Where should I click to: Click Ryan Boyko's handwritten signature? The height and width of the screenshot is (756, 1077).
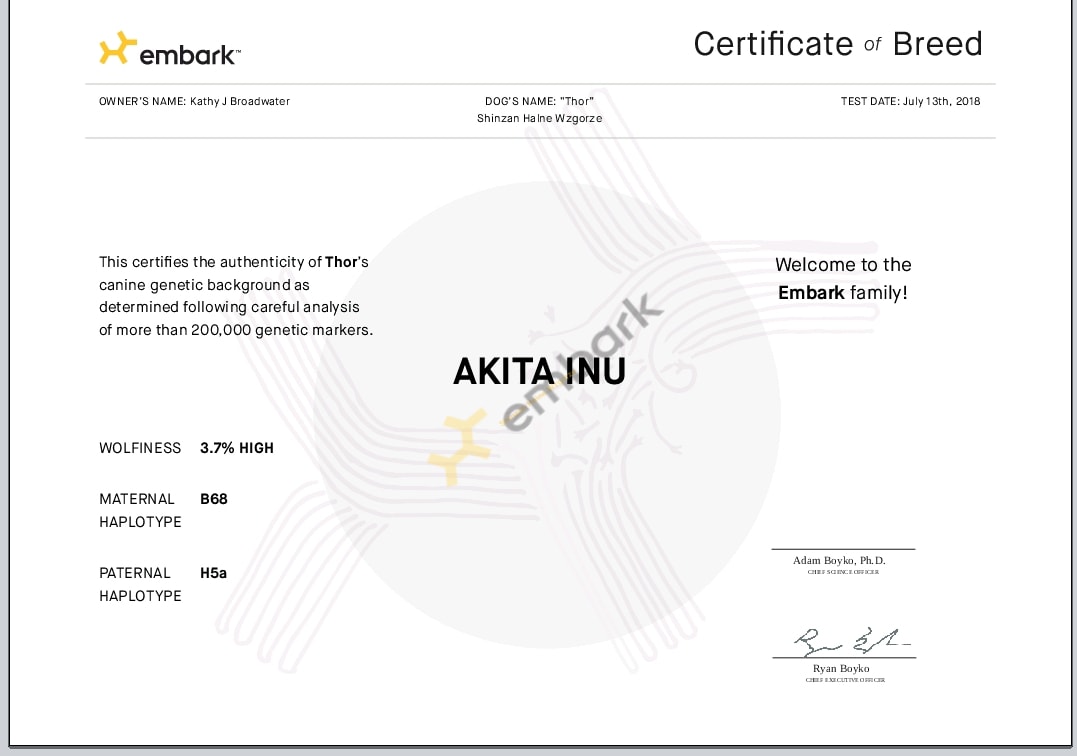852,642
